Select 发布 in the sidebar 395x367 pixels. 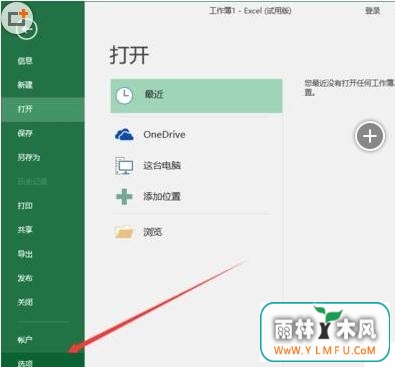pyautogui.click(x=25, y=278)
